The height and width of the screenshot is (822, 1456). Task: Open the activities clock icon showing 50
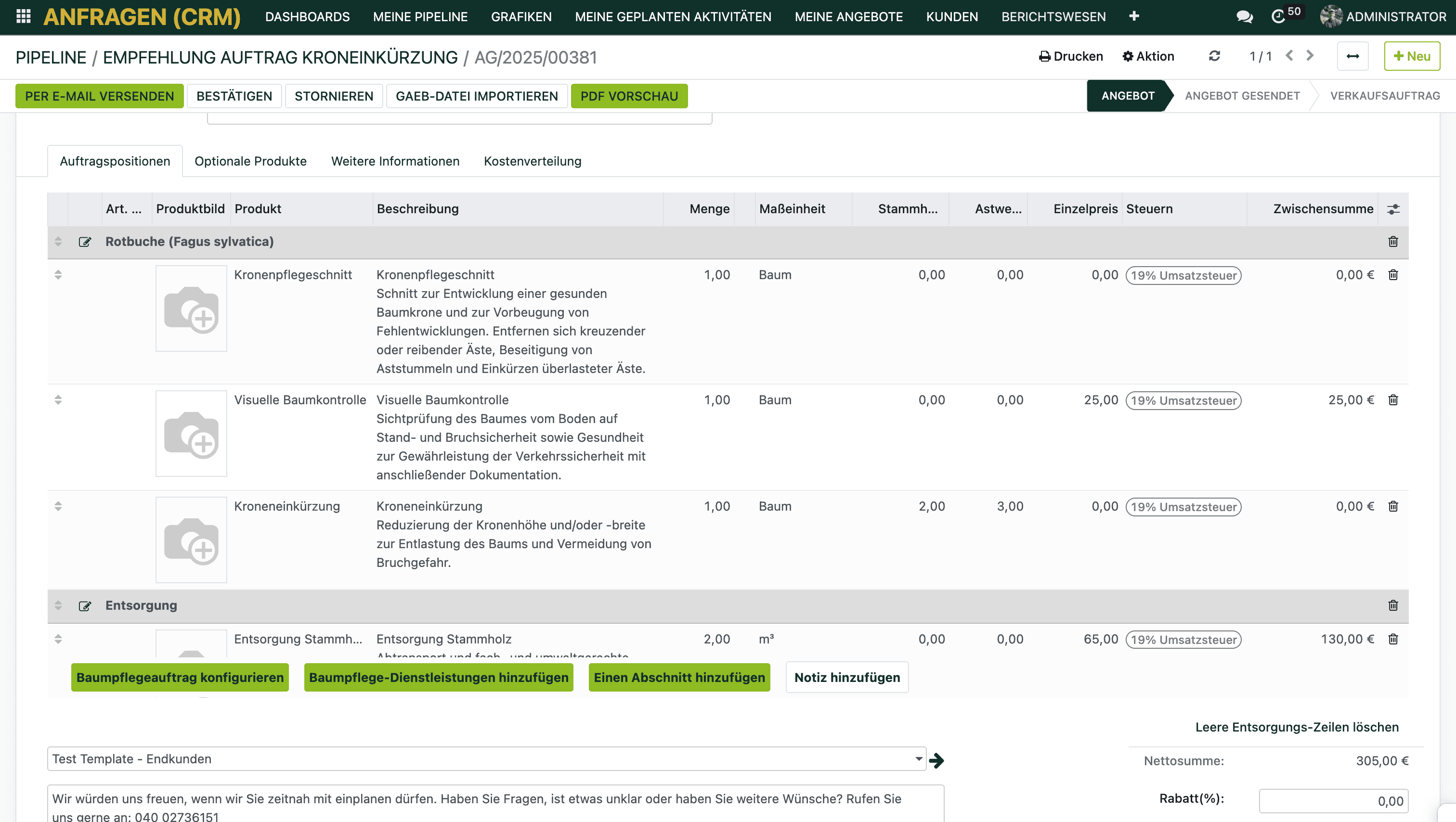pos(1278,17)
